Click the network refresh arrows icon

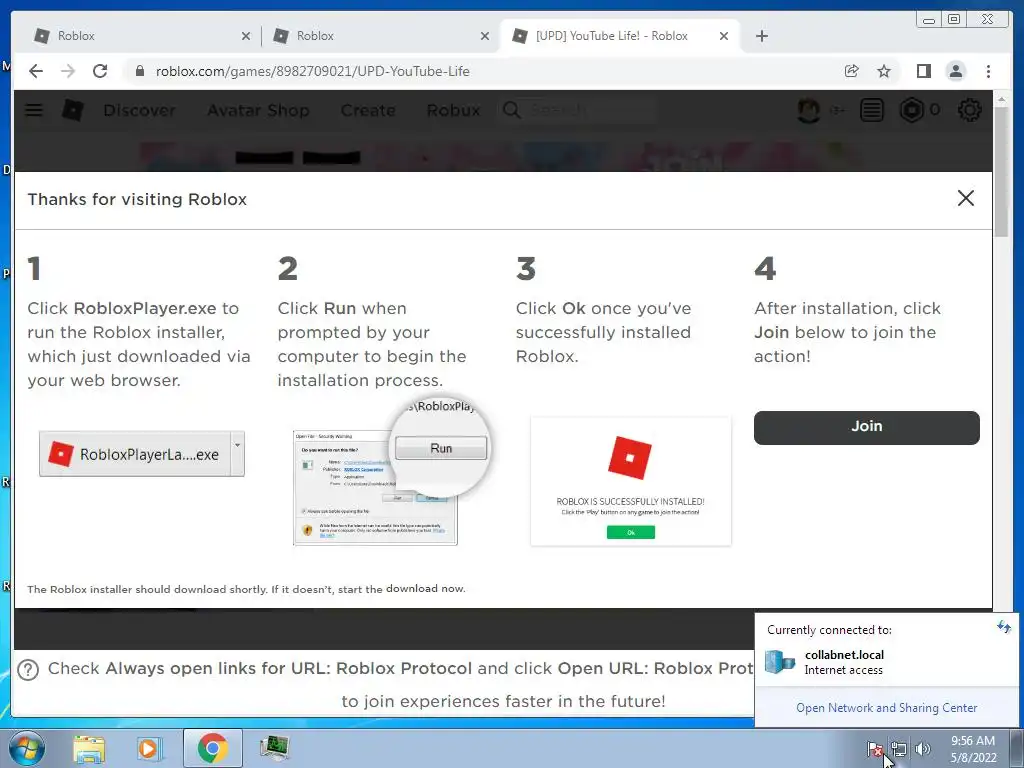tap(1004, 628)
